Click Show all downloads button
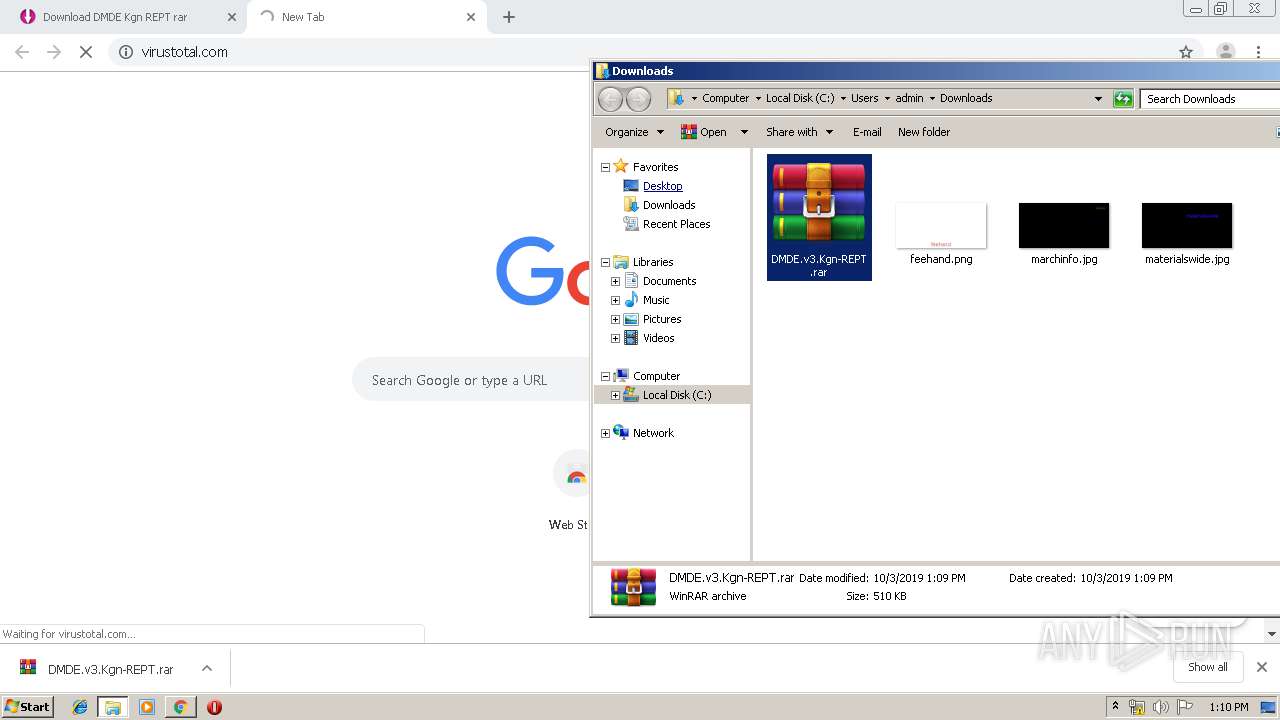This screenshot has width=1280, height=720. point(1208,667)
